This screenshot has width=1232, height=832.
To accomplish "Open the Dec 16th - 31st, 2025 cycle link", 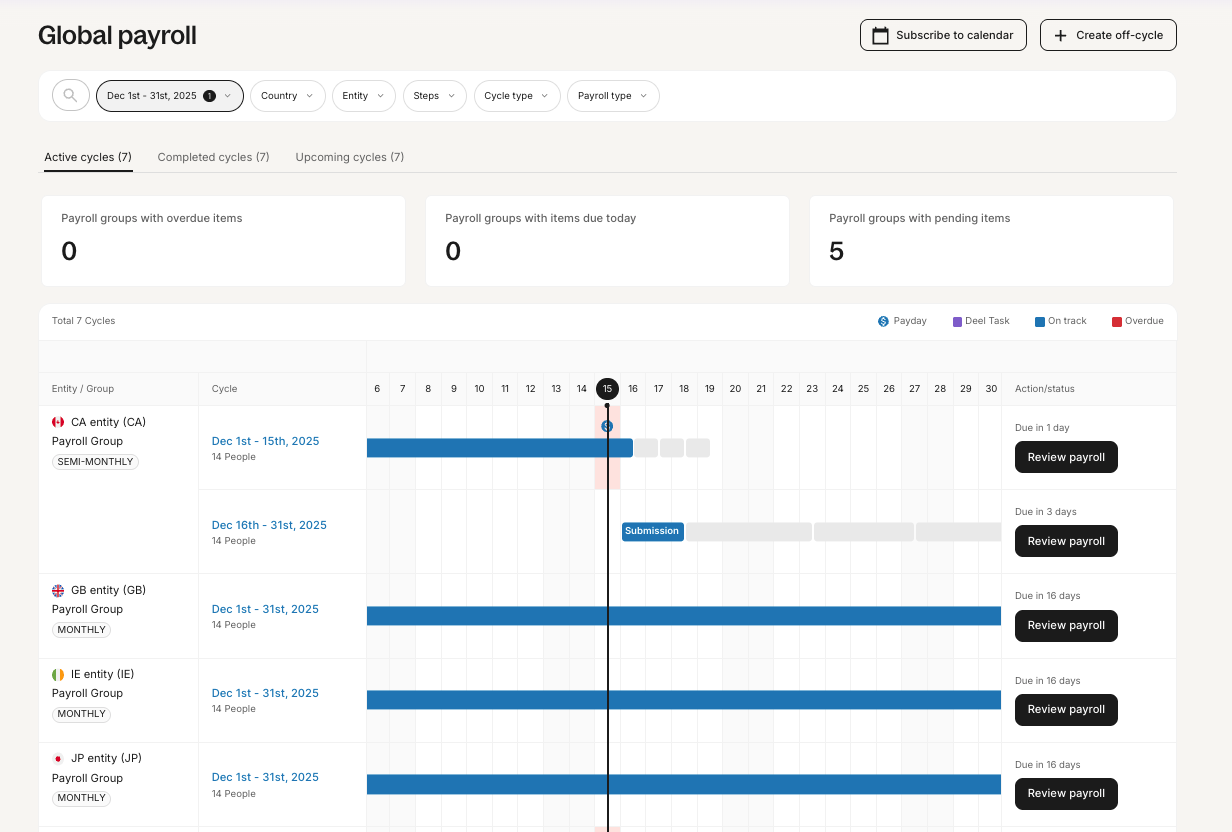I will pos(269,525).
